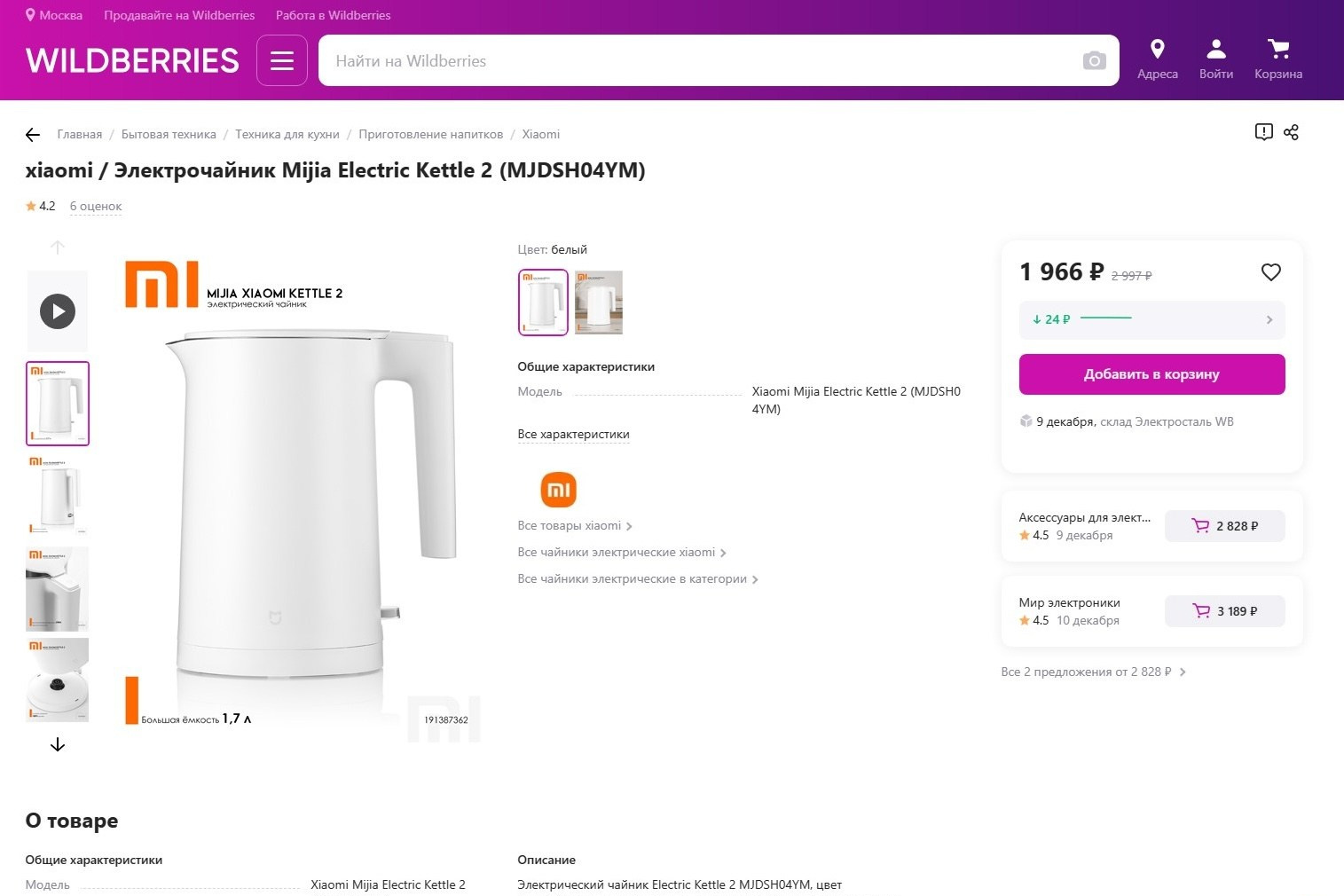The height and width of the screenshot is (896, 1344).
Task: Open catalog via the hamburger menu icon
Action: pyautogui.click(x=281, y=59)
